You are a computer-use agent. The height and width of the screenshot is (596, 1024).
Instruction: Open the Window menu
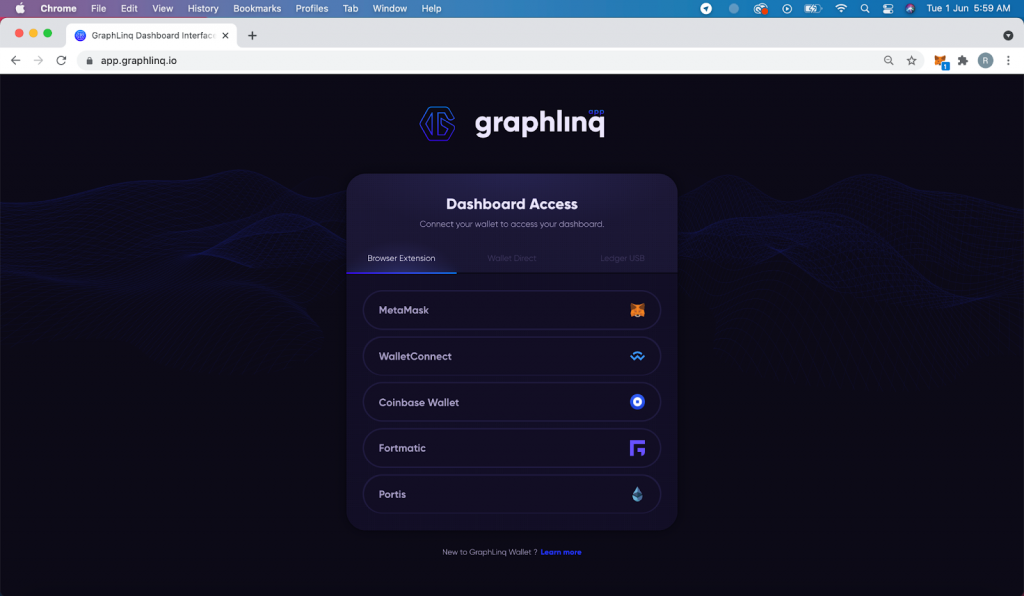click(x=390, y=8)
